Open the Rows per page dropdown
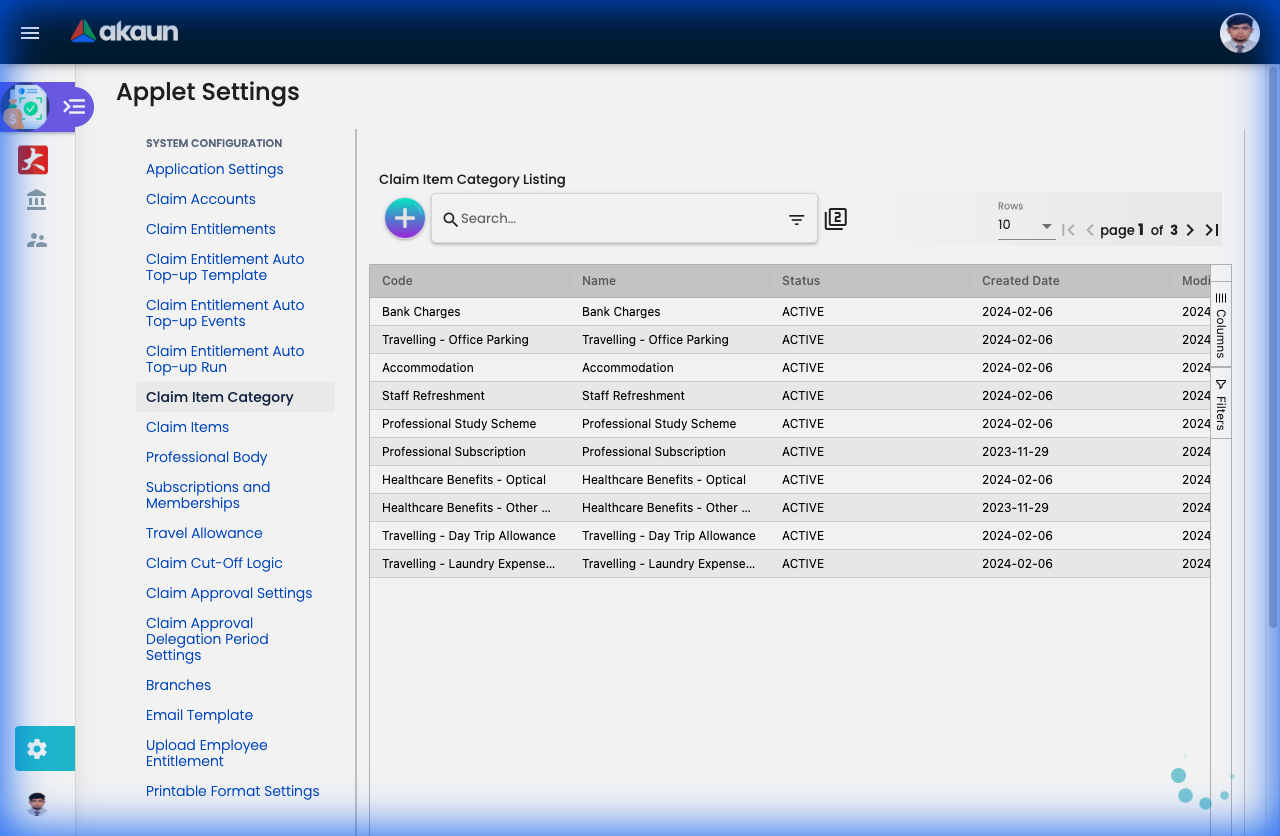 click(1025, 226)
